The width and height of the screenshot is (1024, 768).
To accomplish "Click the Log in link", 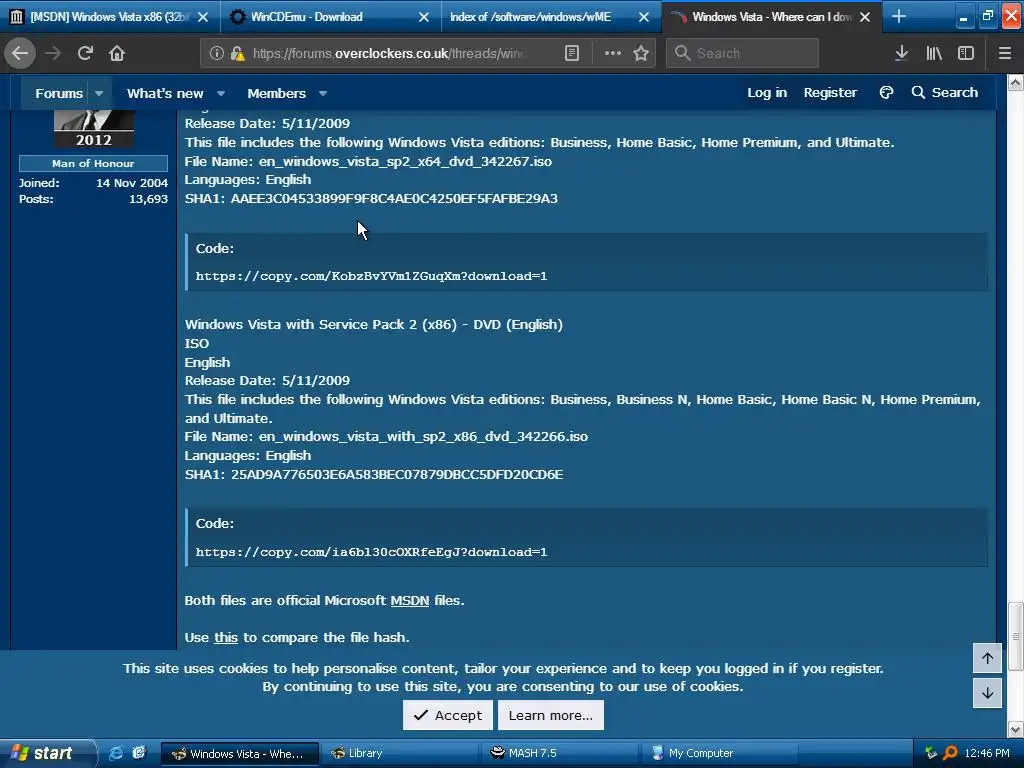I will click(x=767, y=93).
